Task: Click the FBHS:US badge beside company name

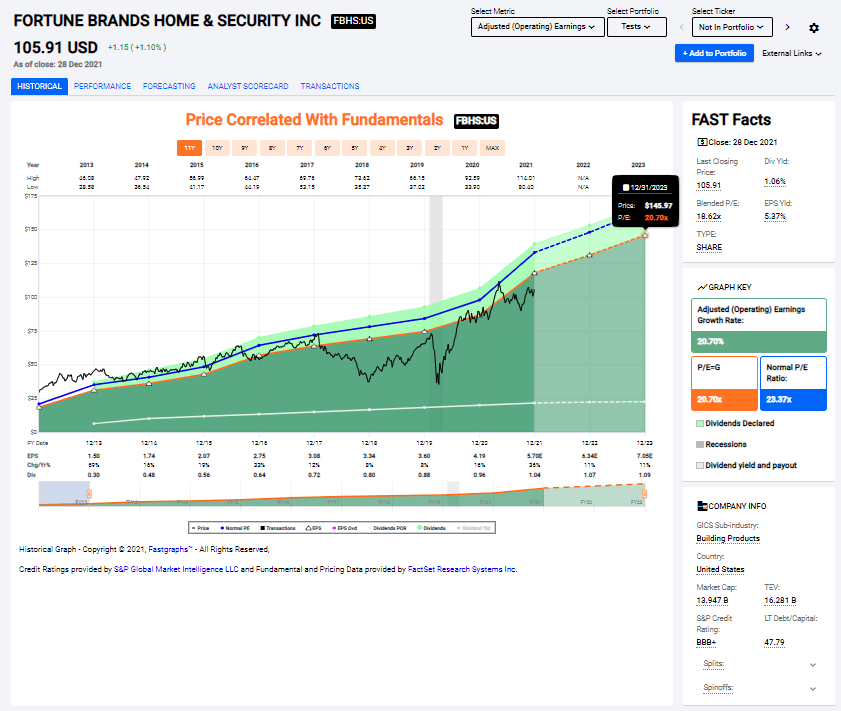Action: point(353,21)
